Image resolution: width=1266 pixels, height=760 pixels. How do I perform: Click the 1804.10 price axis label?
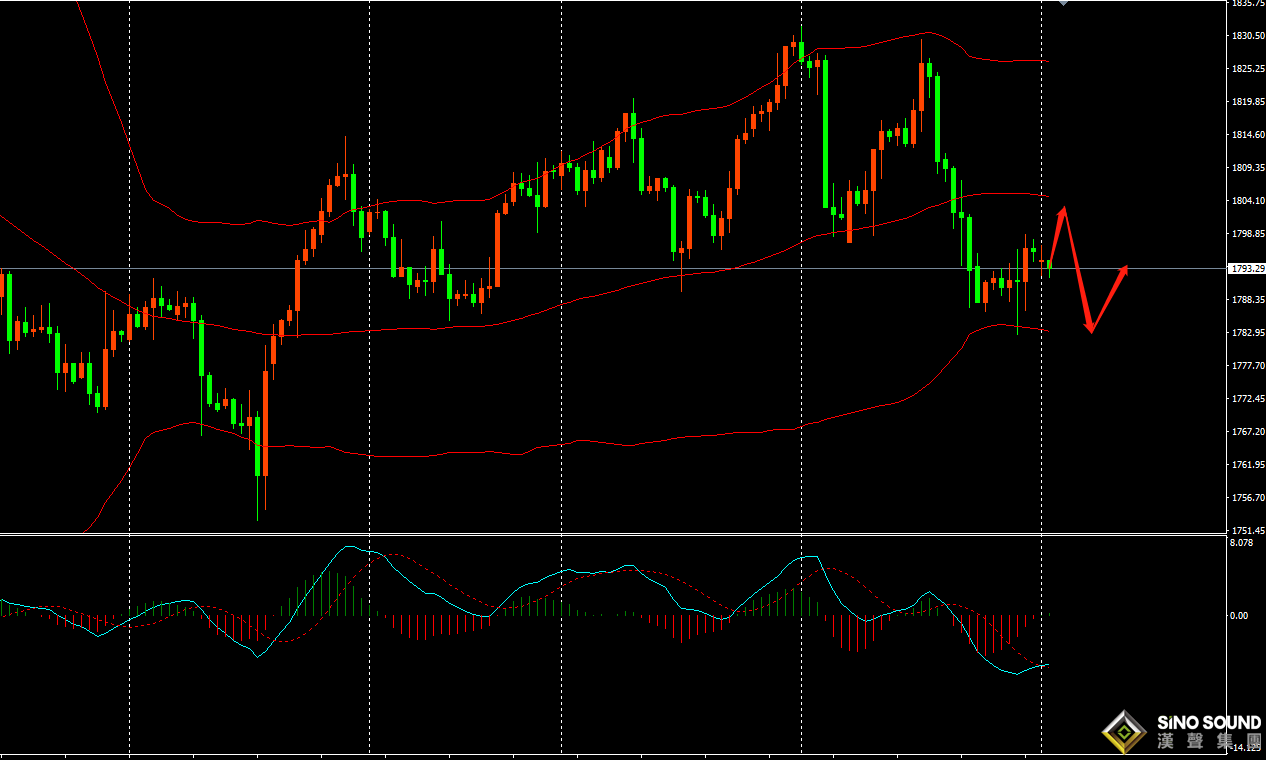click(1247, 201)
